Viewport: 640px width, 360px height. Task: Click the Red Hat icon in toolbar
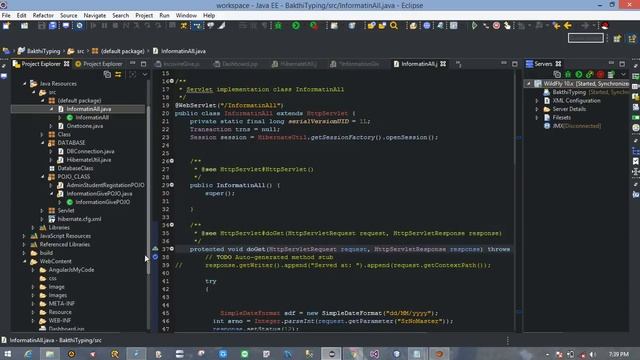click(x=605, y=26)
